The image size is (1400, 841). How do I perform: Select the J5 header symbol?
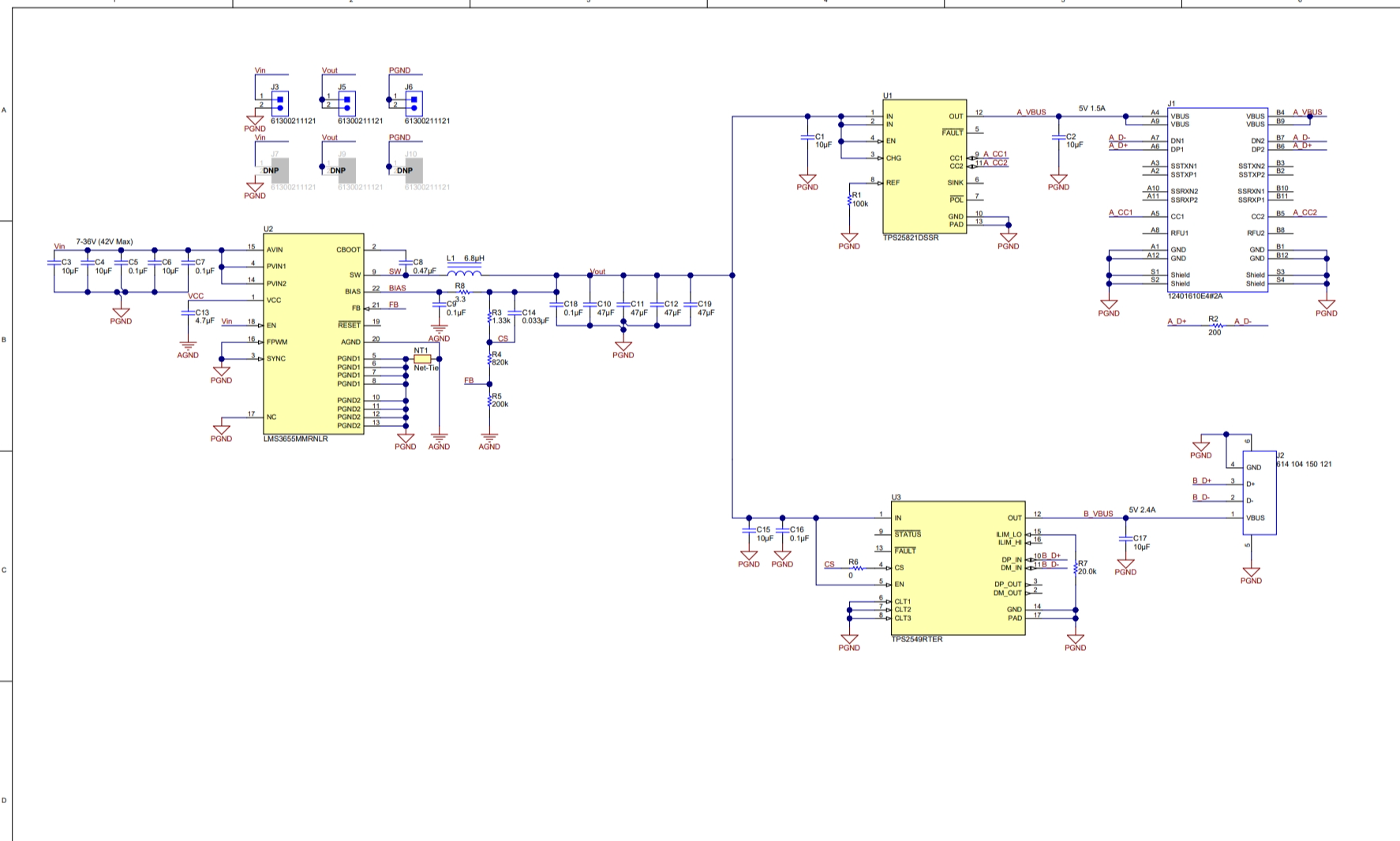[346, 103]
